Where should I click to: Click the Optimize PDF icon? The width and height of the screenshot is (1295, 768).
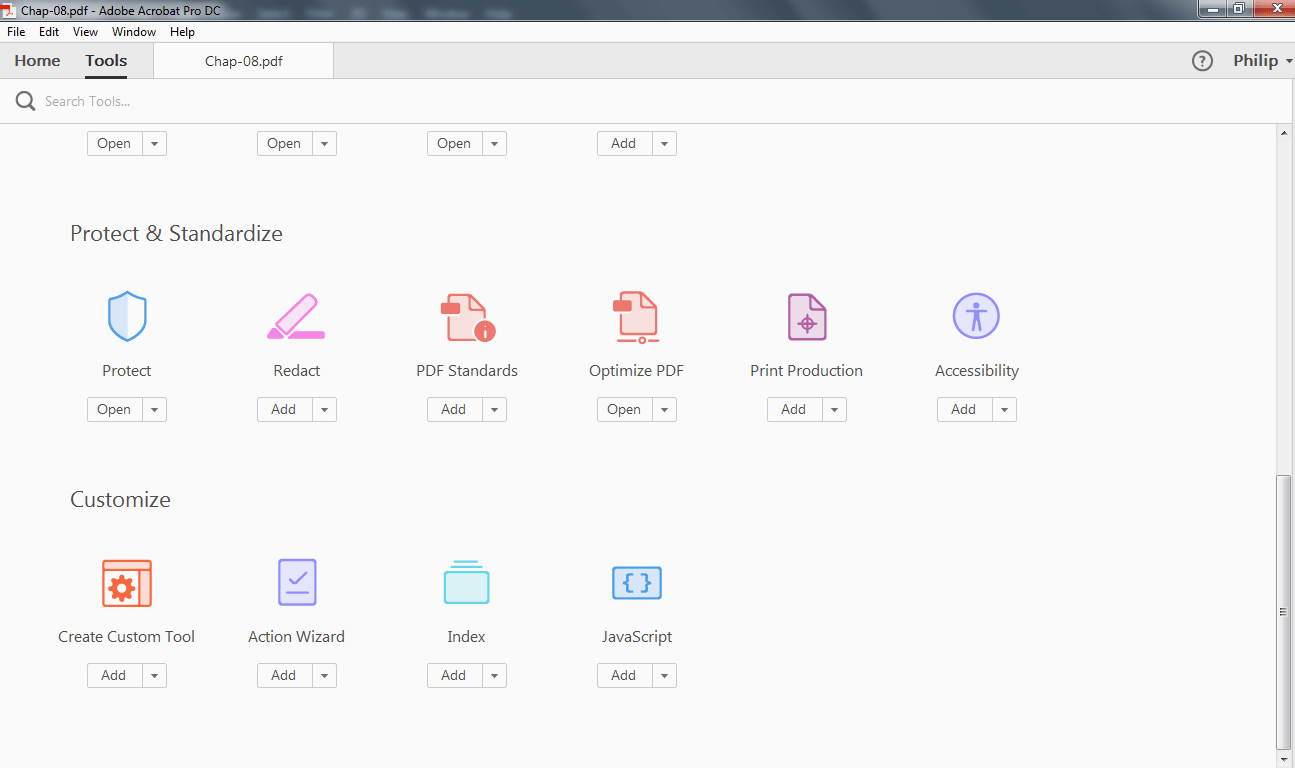tap(636, 317)
